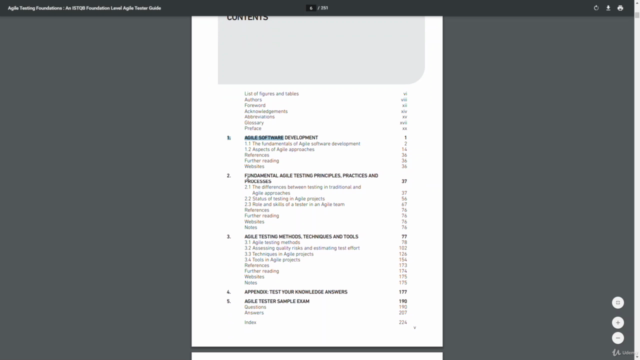Zoom out of the PDF page

point(618,338)
